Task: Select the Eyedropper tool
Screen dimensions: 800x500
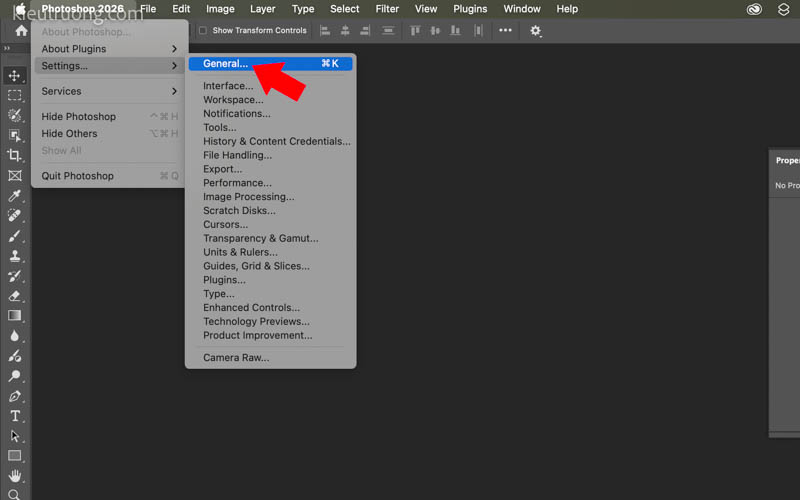Action: (x=14, y=195)
